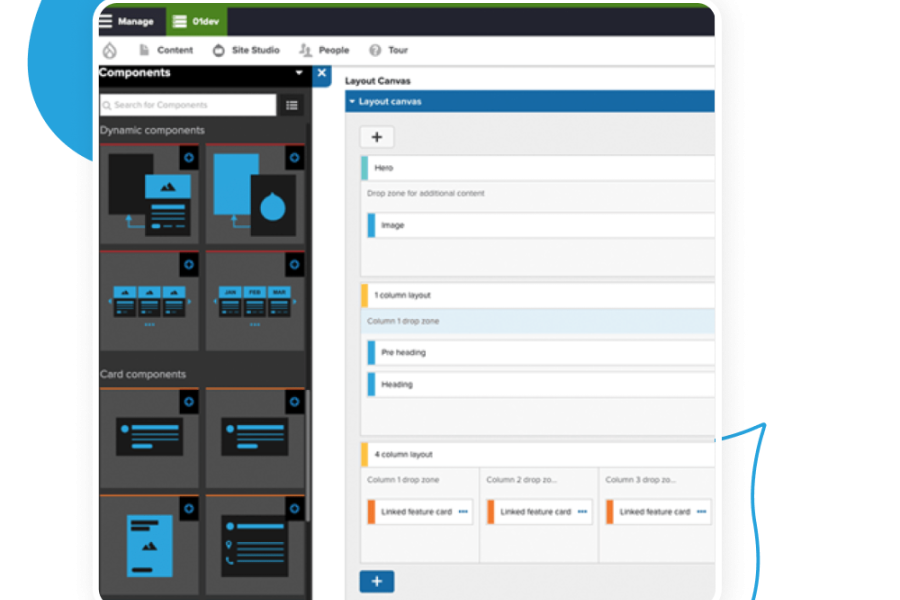Click the Drupal drop logo icon
The height and width of the screenshot is (600, 900).
point(110,50)
